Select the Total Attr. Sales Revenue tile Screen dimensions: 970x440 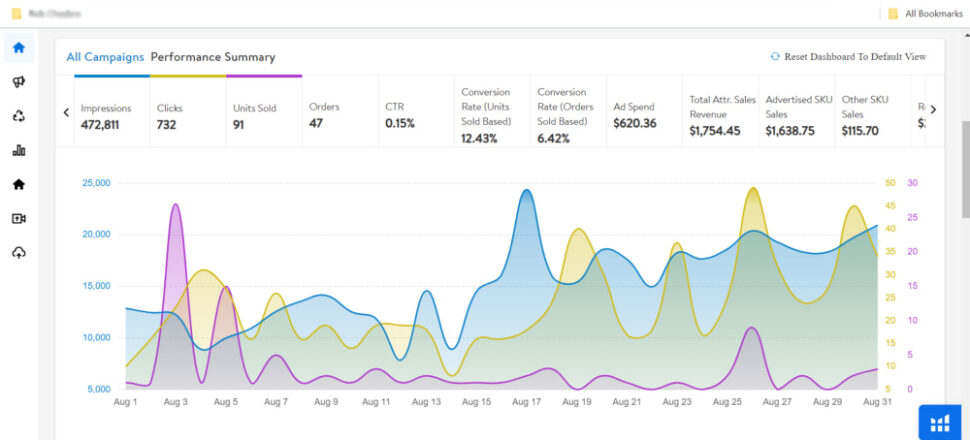[720, 115]
